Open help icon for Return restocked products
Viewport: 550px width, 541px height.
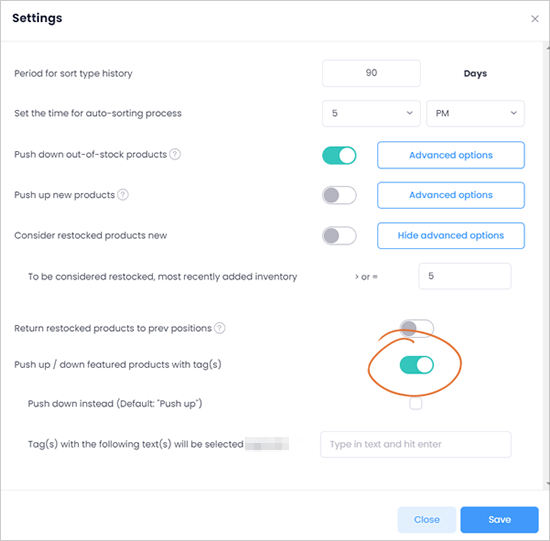[x=220, y=328]
